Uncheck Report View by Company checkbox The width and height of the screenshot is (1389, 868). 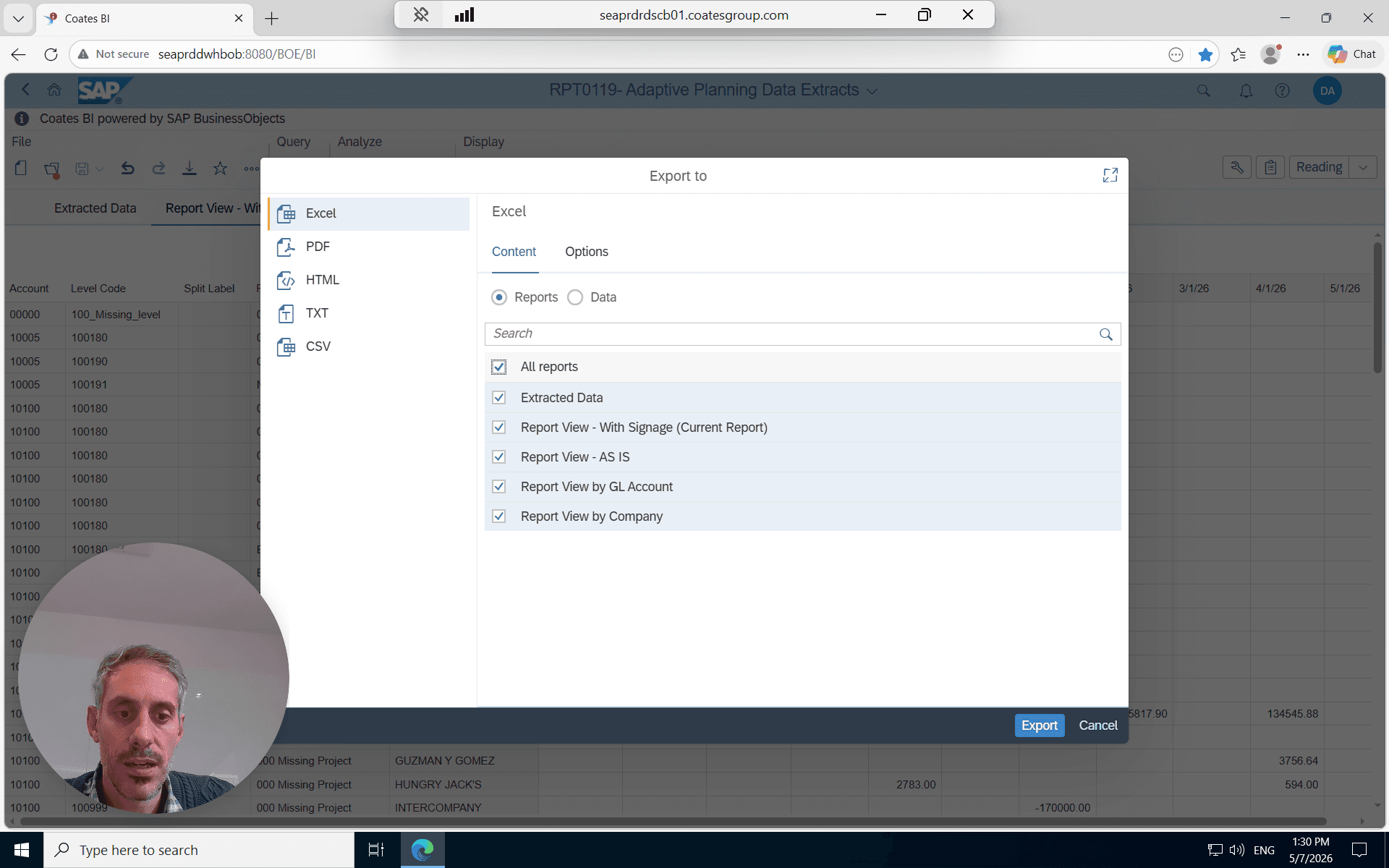coord(499,516)
